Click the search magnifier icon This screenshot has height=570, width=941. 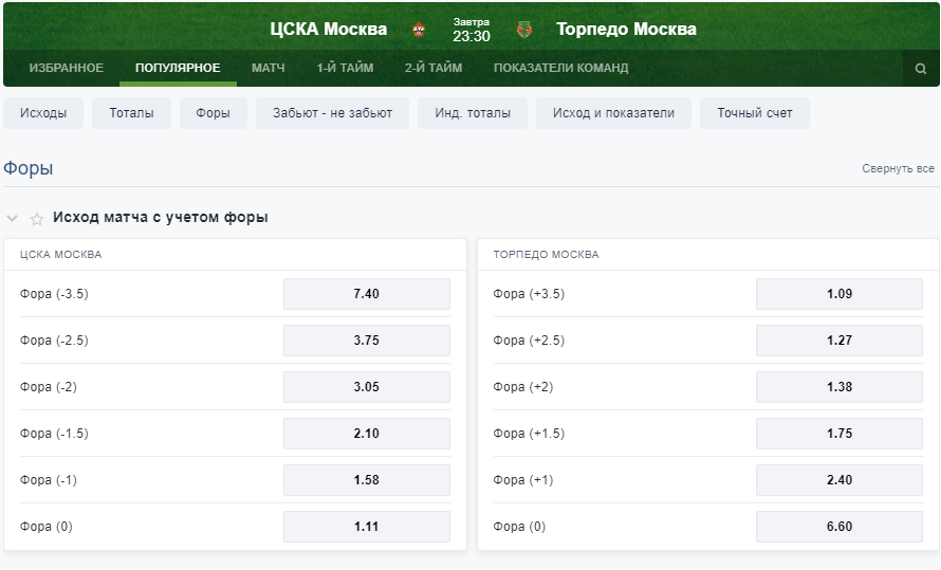[x=921, y=69]
